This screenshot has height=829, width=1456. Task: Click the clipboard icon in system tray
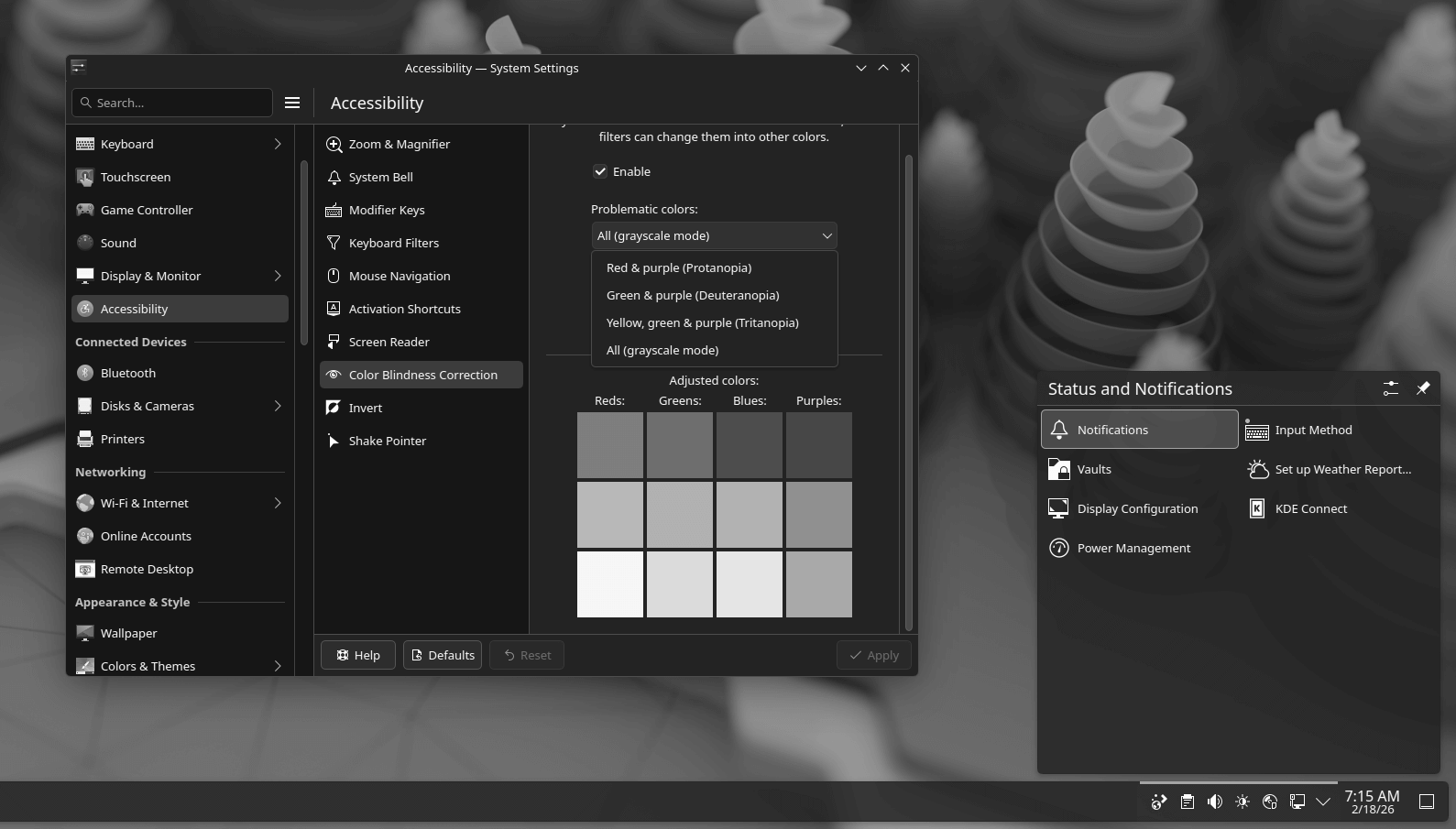point(1188,802)
